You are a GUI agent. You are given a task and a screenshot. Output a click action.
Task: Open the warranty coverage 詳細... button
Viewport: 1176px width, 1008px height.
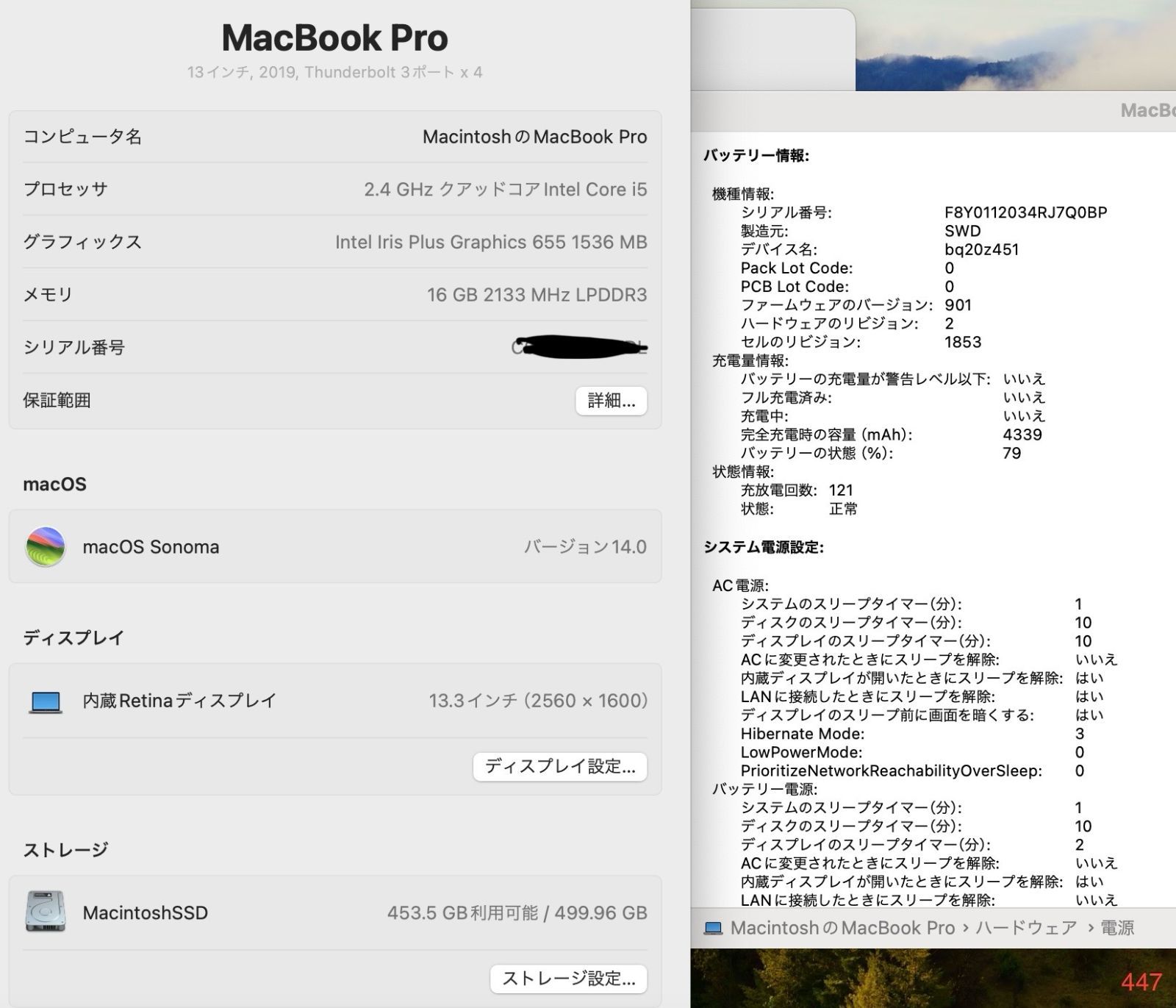[x=611, y=401]
